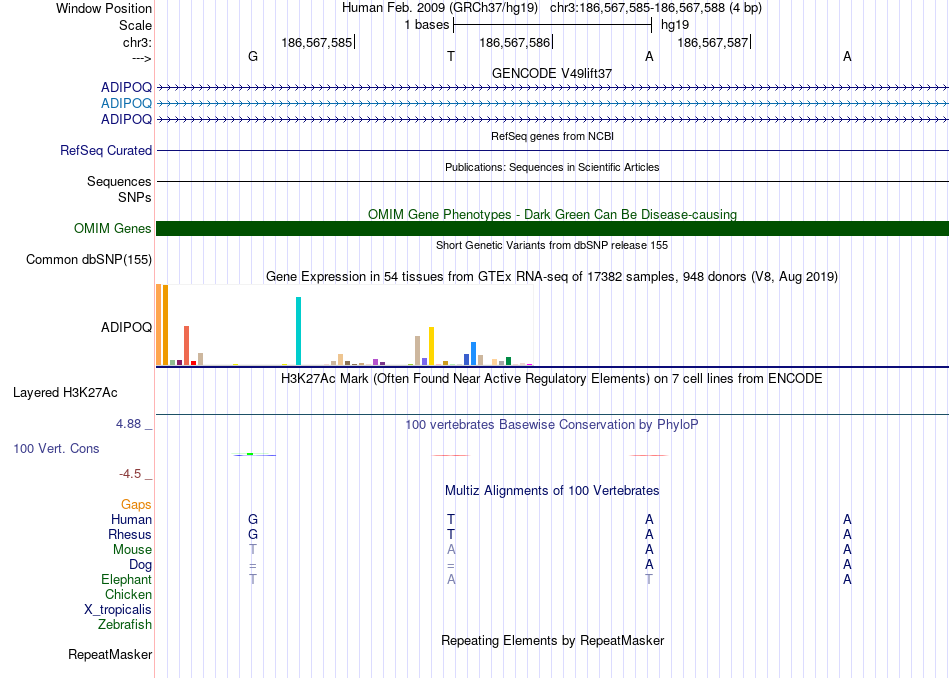950x678 pixels.
Task: Click the RepeatMasker track label
Action: point(110,655)
